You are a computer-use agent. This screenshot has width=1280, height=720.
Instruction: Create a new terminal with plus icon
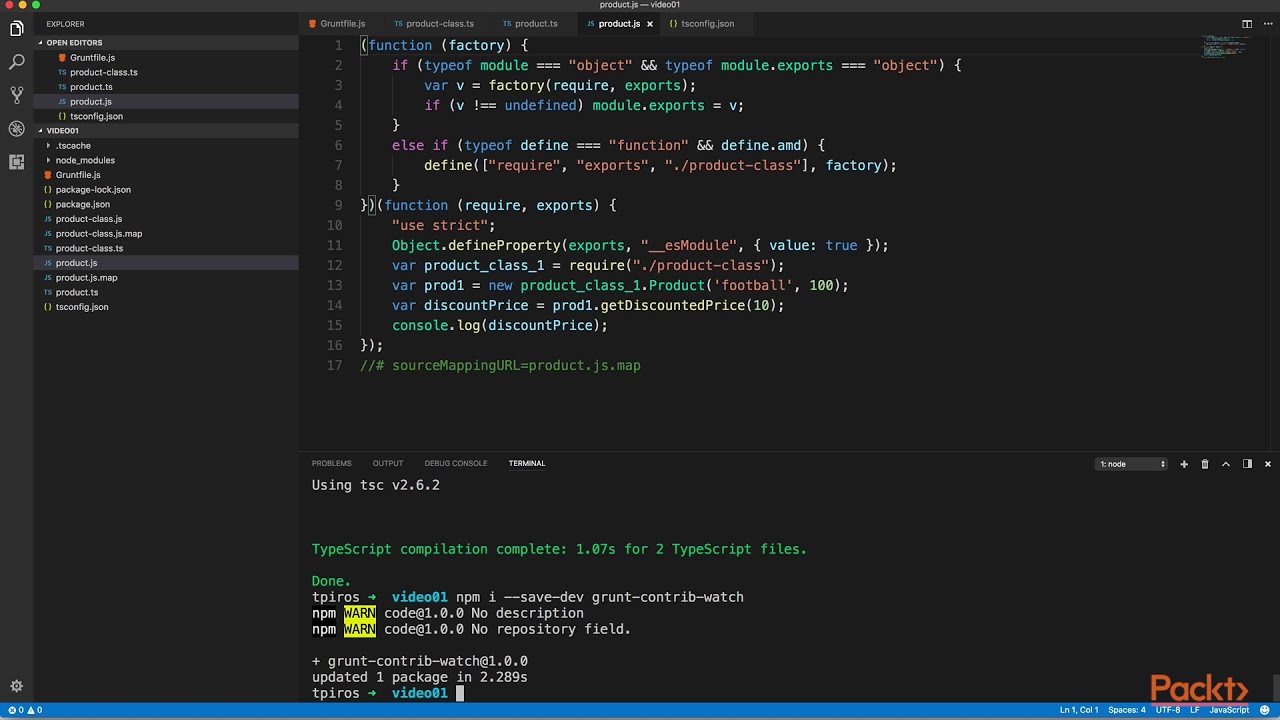pyautogui.click(x=1184, y=464)
